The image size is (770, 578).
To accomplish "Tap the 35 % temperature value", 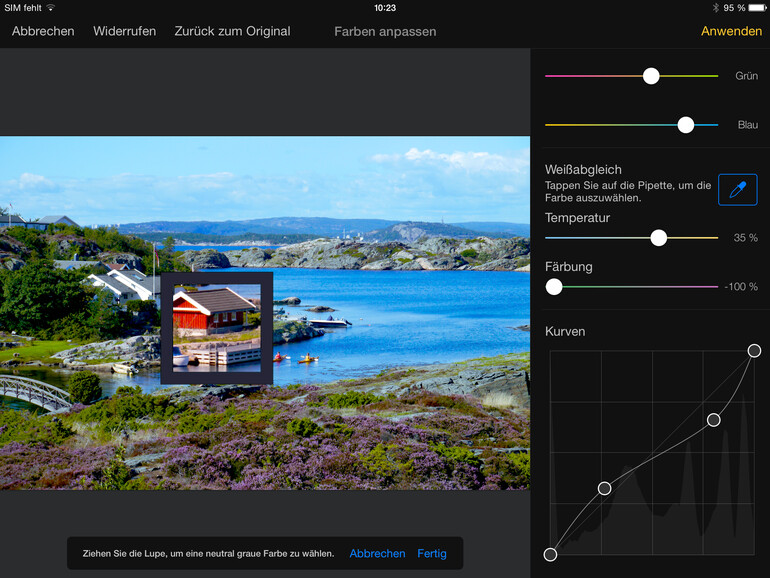I will coord(745,238).
